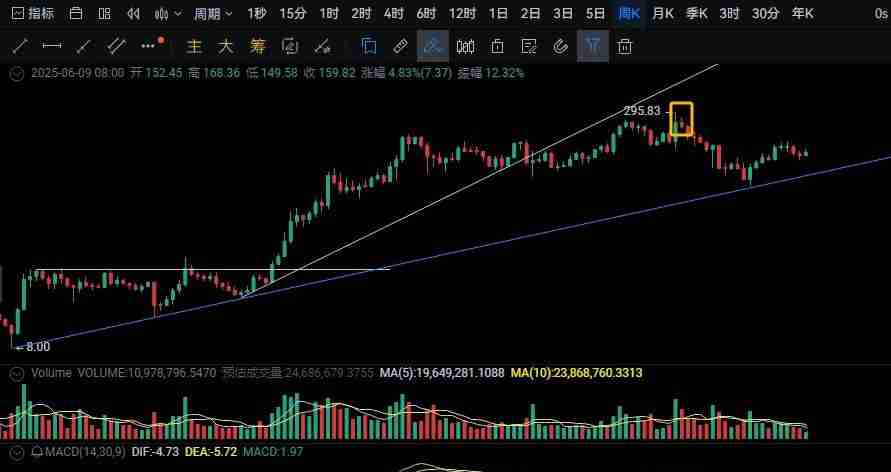Collapse the main chart info header
This screenshot has height=472, width=891.
tap(16, 73)
